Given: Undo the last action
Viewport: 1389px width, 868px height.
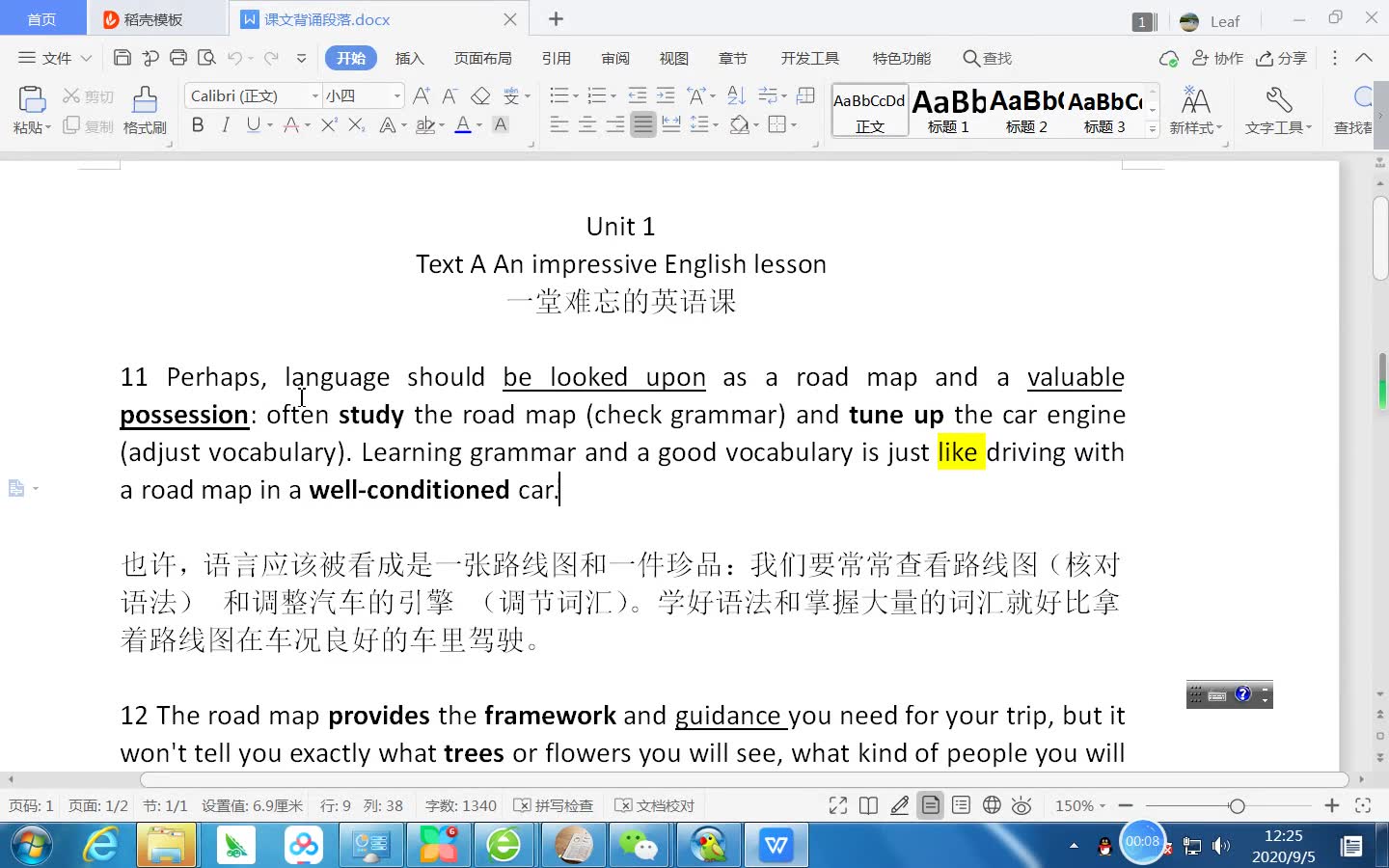Looking at the screenshot, I should click(x=235, y=58).
